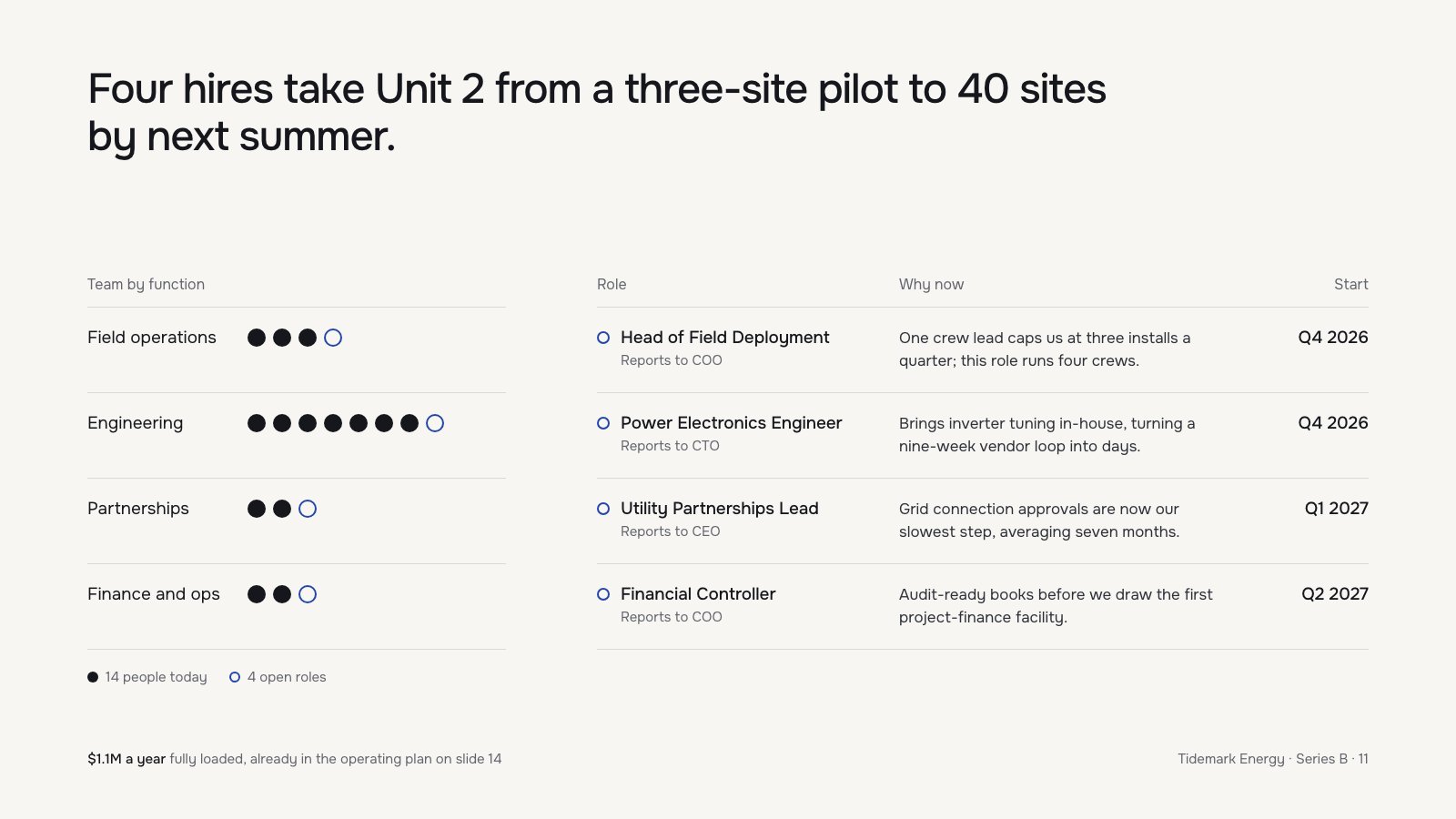Click the Q4 2026 start date for Power Electronics Engineer

coord(1333,423)
